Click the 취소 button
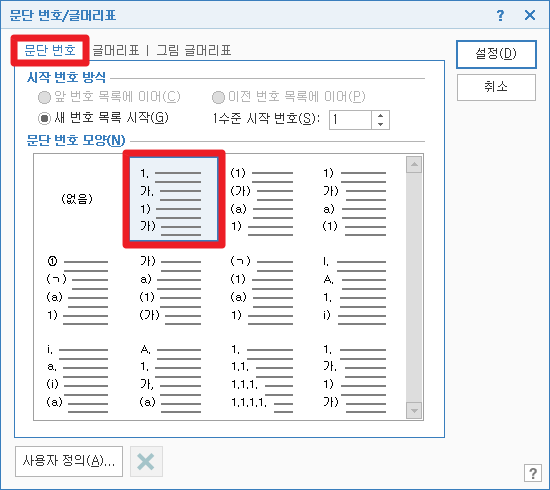Viewport: 550px width, 490px height. [x=496, y=87]
